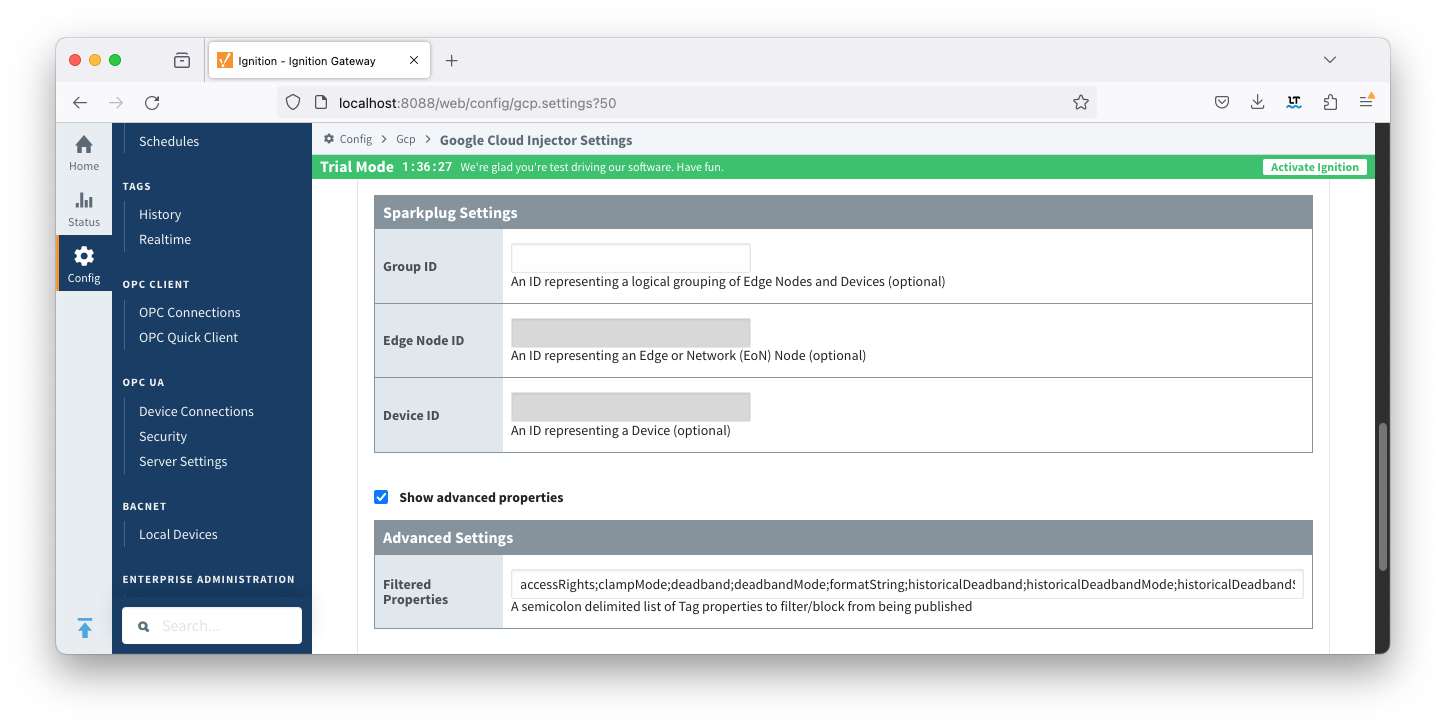Bookmark this page with the star icon
The image size is (1446, 728).
[1080, 102]
